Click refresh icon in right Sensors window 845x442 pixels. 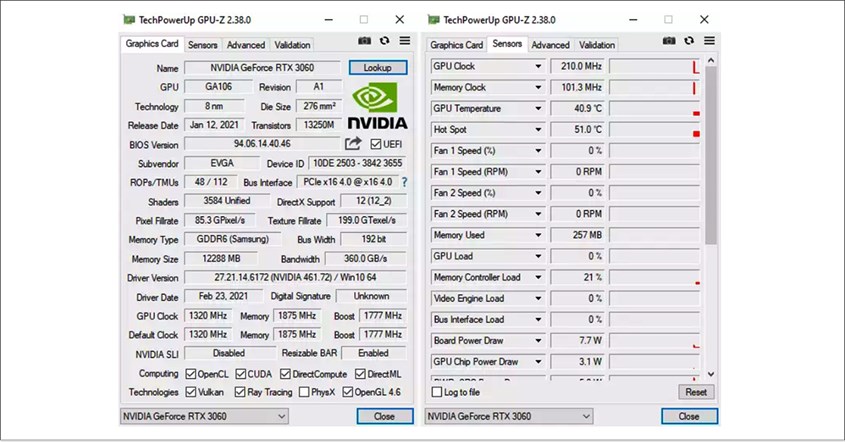(689, 41)
